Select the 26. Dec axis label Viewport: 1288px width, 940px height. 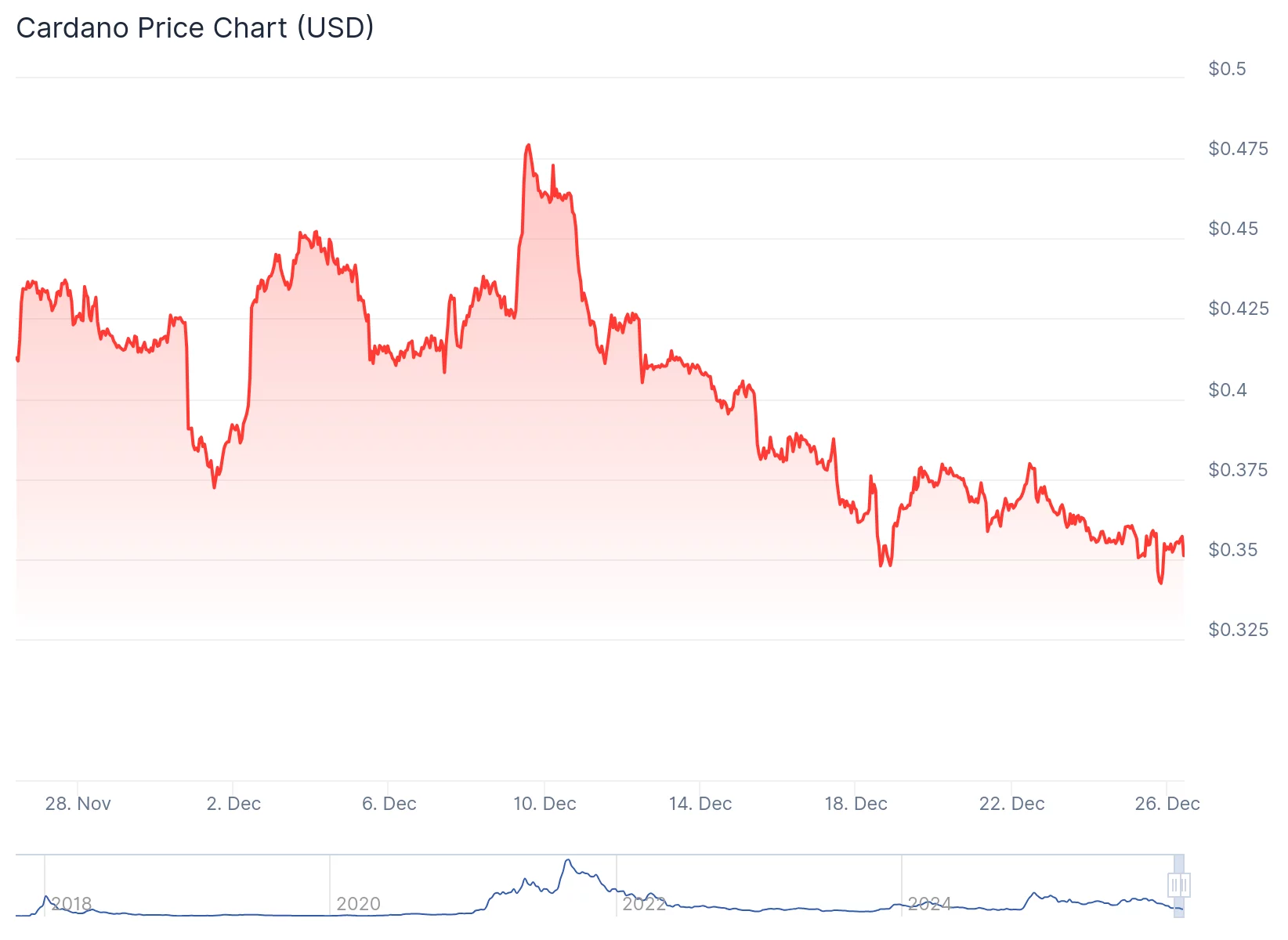tap(1167, 804)
